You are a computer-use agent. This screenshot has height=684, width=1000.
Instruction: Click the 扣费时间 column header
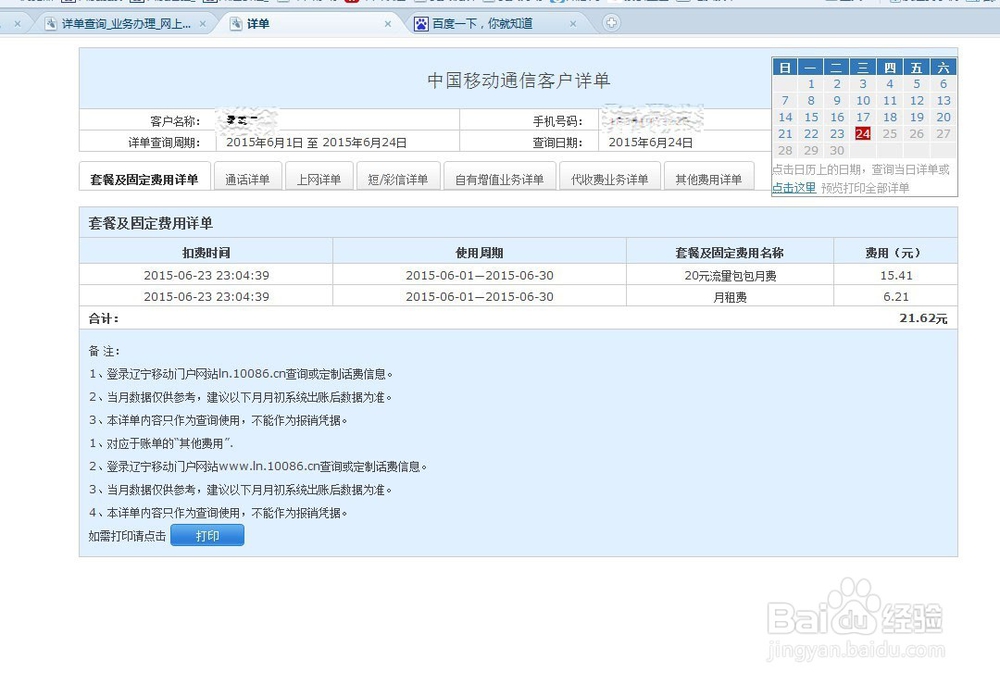[x=206, y=252]
